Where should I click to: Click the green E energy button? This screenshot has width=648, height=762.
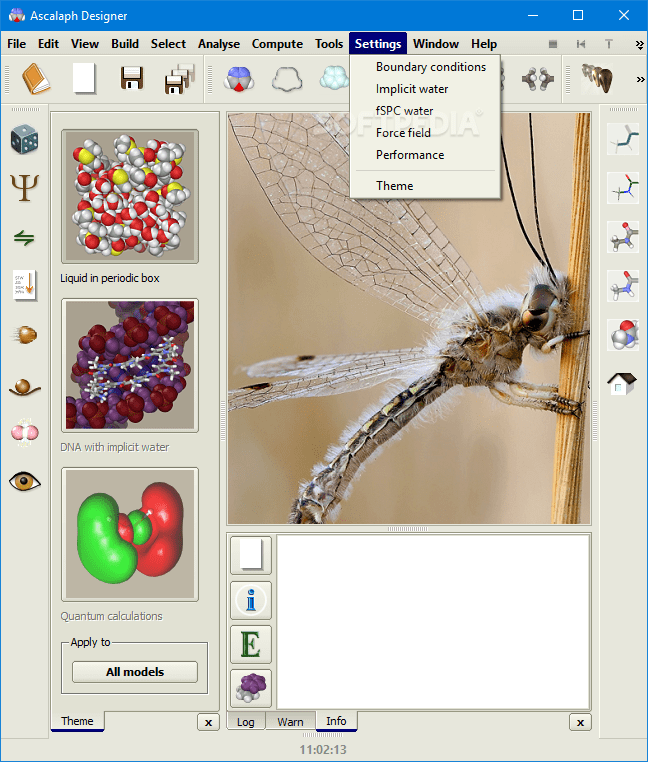click(251, 645)
